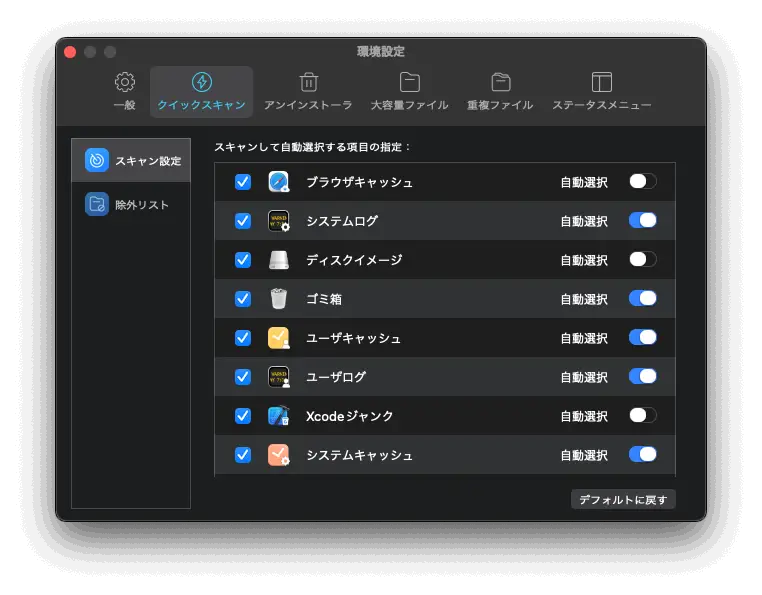Open the 大容量ファイル folder icon
This screenshot has width=762, height=595.
click(x=410, y=82)
